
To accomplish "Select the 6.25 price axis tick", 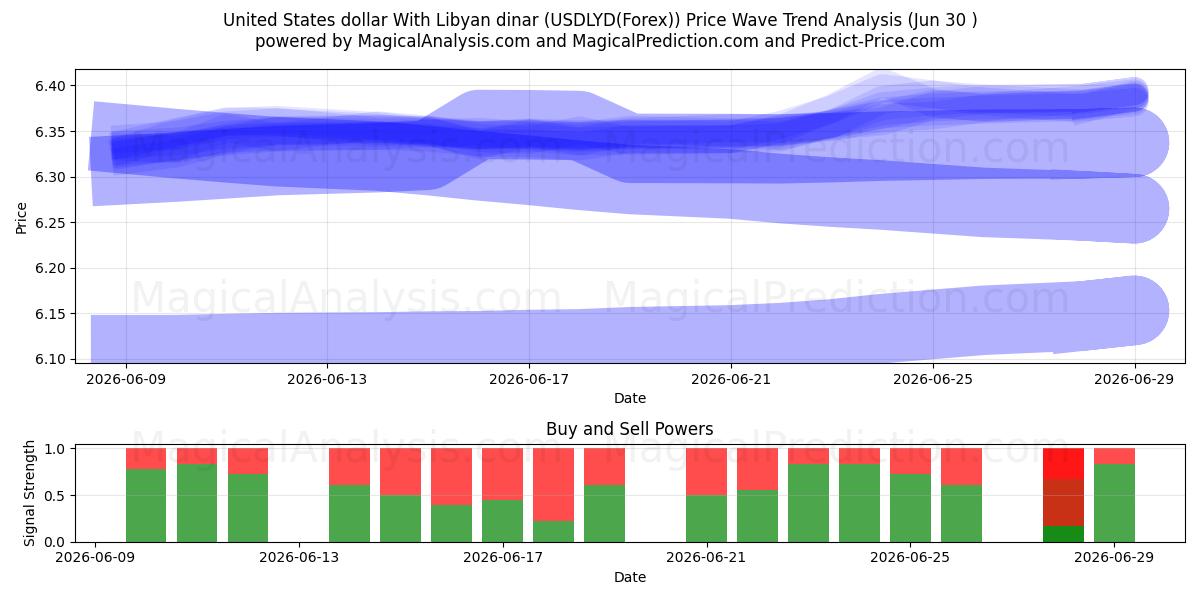I will pos(51,223).
